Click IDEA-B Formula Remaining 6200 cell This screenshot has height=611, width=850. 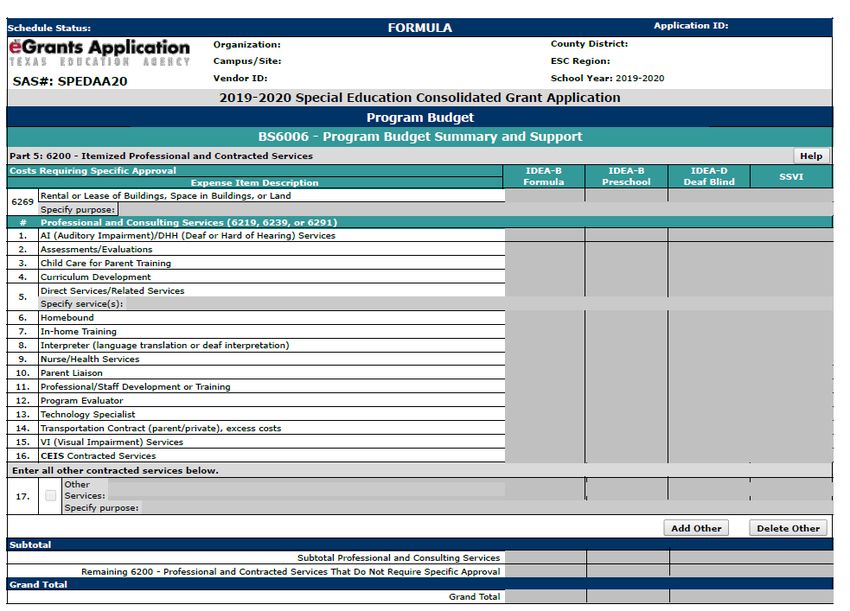[x=545, y=571]
